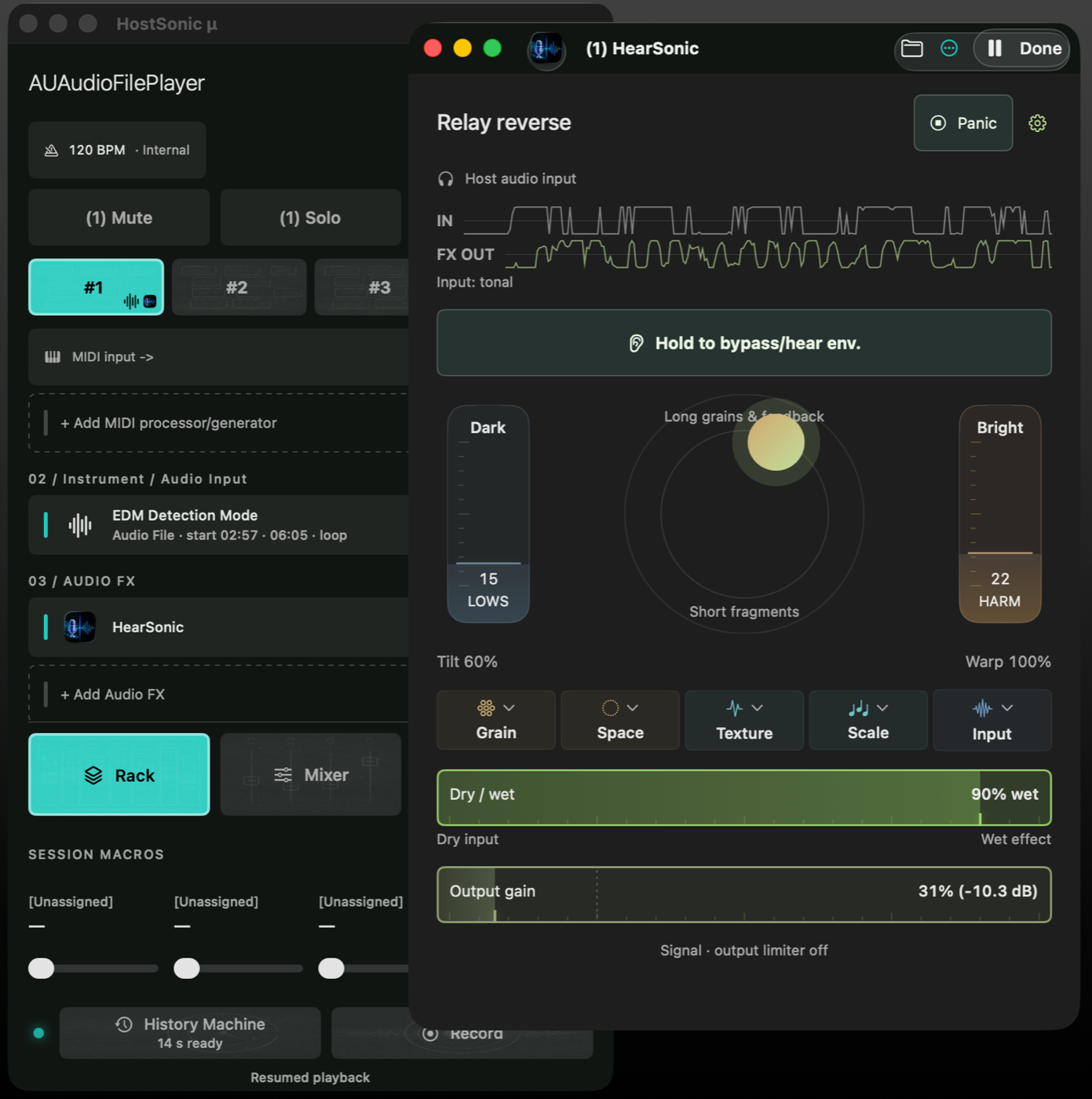Image resolution: width=1092 pixels, height=1099 pixels.
Task: Expand the Input dropdown chevron
Action: click(1007, 708)
